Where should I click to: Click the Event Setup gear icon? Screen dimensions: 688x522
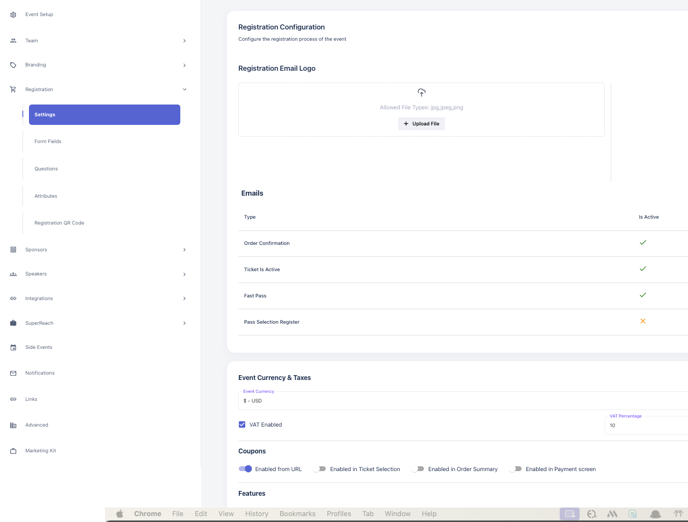pos(13,15)
